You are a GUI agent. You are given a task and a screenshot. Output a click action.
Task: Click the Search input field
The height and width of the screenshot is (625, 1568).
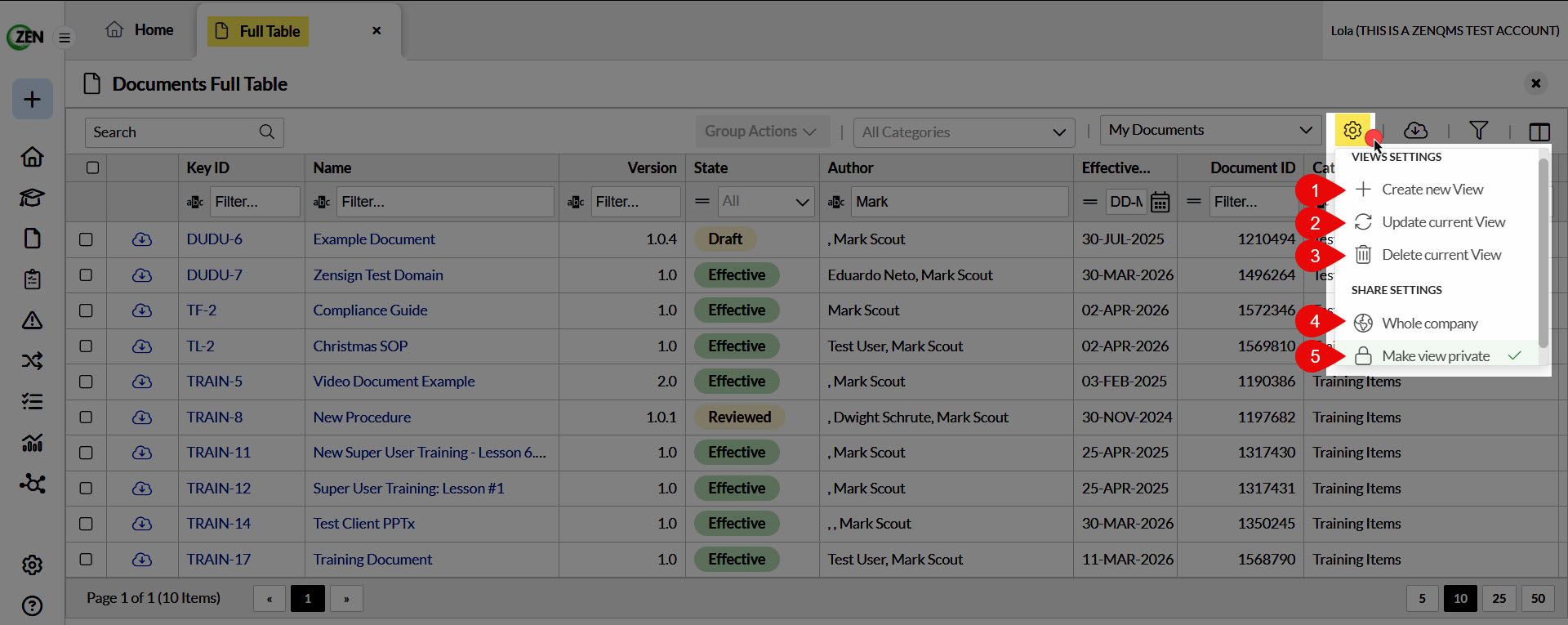click(x=185, y=132)
